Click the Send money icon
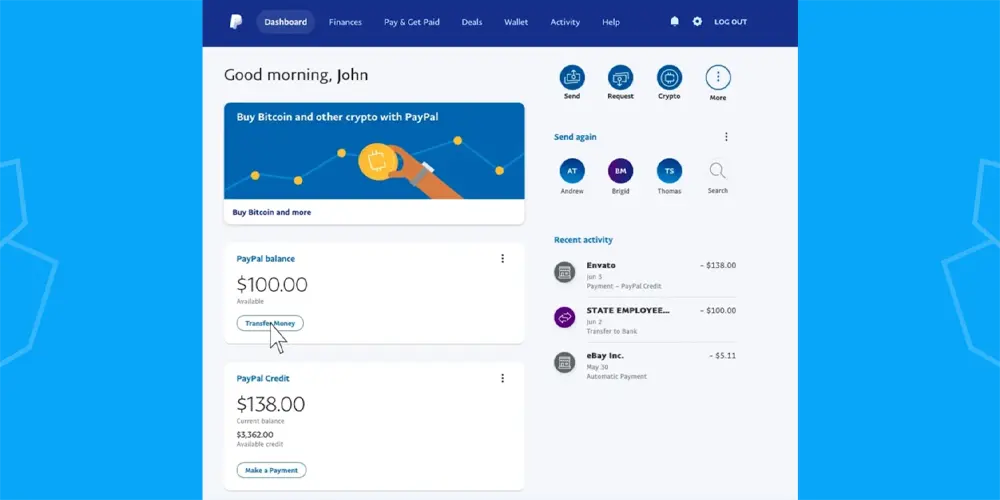 tap(572, 77)
